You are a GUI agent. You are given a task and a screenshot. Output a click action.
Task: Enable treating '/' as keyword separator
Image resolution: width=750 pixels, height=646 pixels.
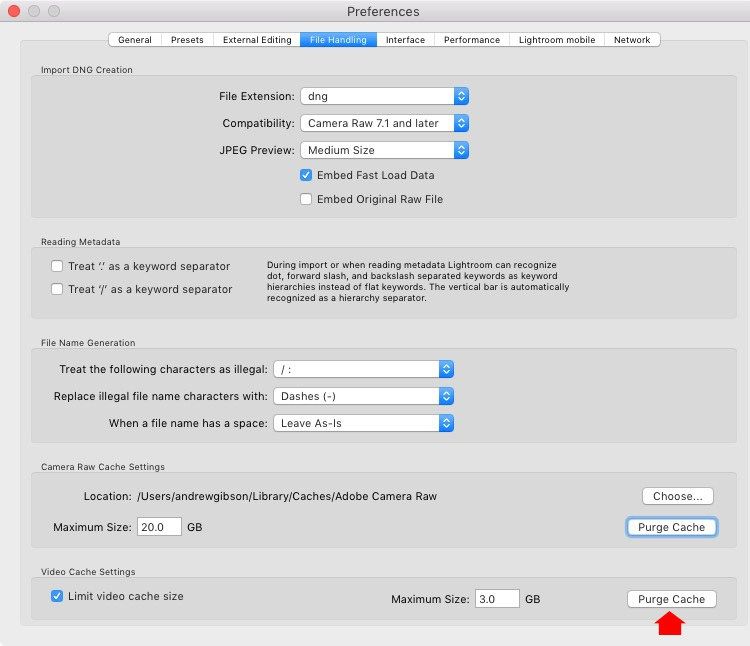pyautogui.click(x=57, y=289)
